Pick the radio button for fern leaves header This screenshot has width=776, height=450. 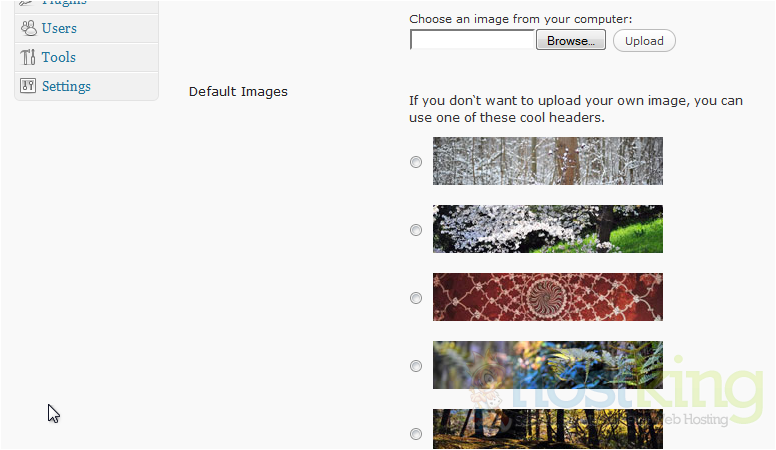click(x=416, y=366)
